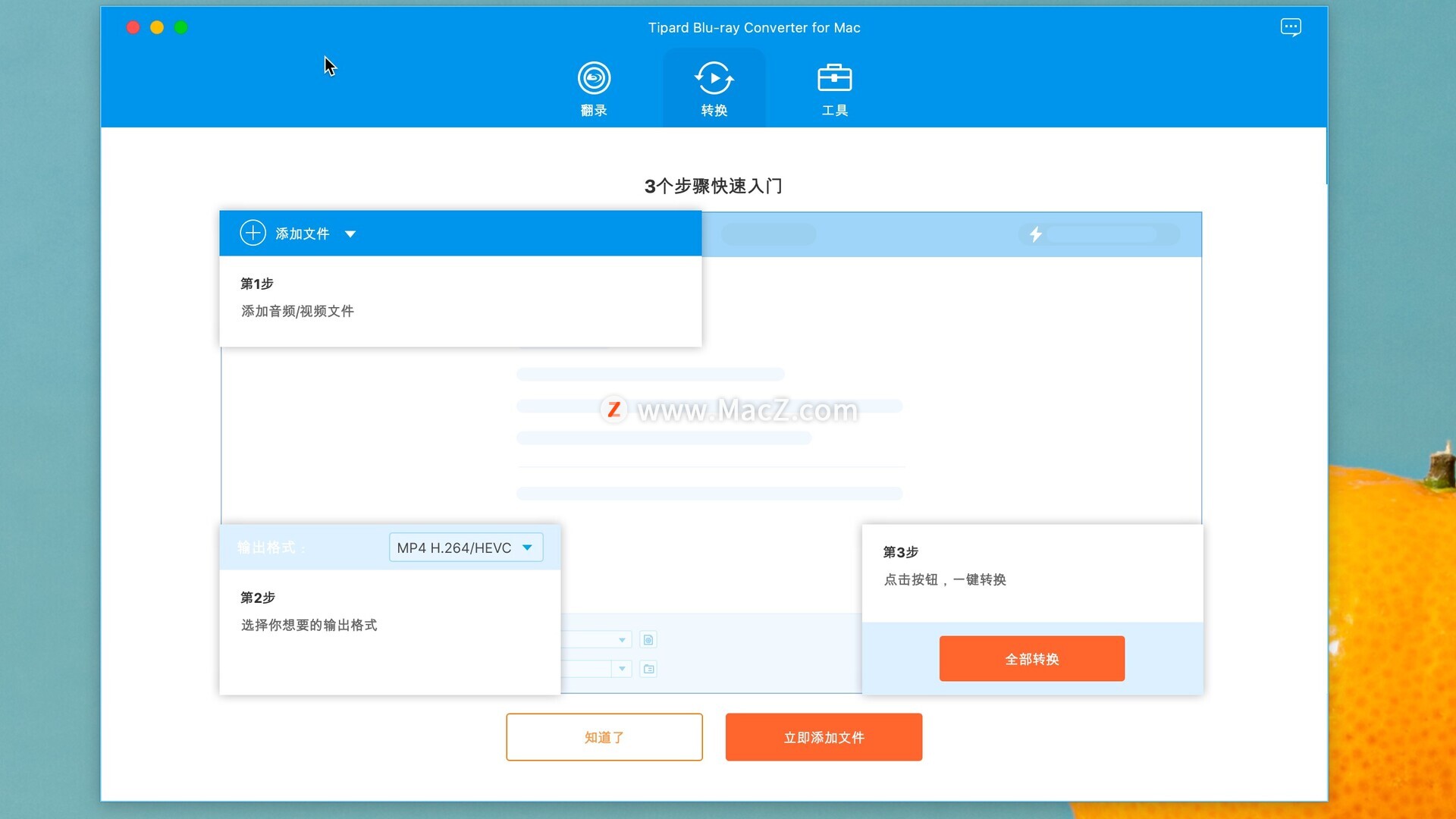Expand the 添加文件 dropdown arrow
Screen dimensions: 1456x819
tap(350, 234)
